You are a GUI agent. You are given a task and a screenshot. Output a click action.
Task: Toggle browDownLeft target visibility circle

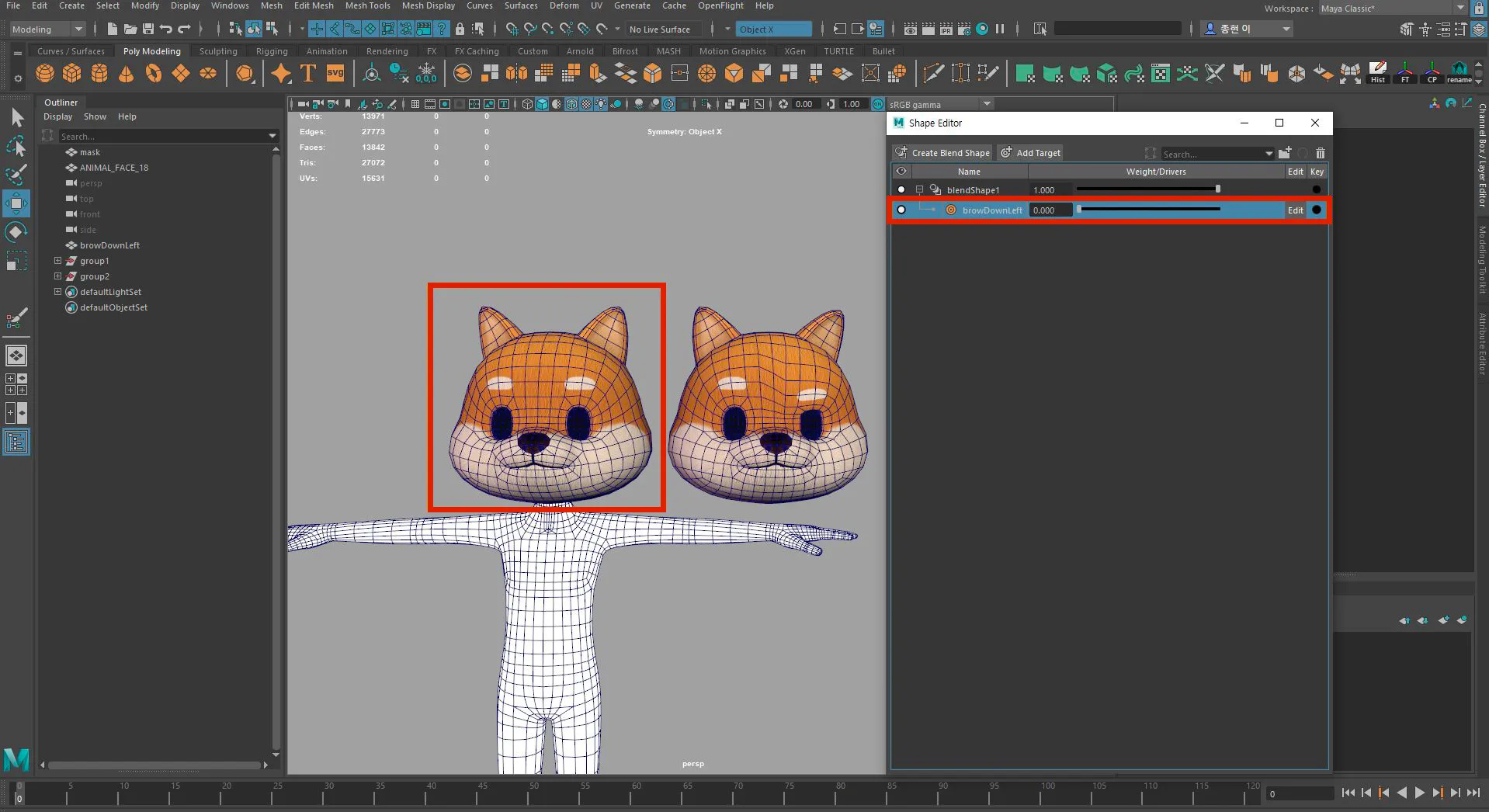[x=901, y=210]
